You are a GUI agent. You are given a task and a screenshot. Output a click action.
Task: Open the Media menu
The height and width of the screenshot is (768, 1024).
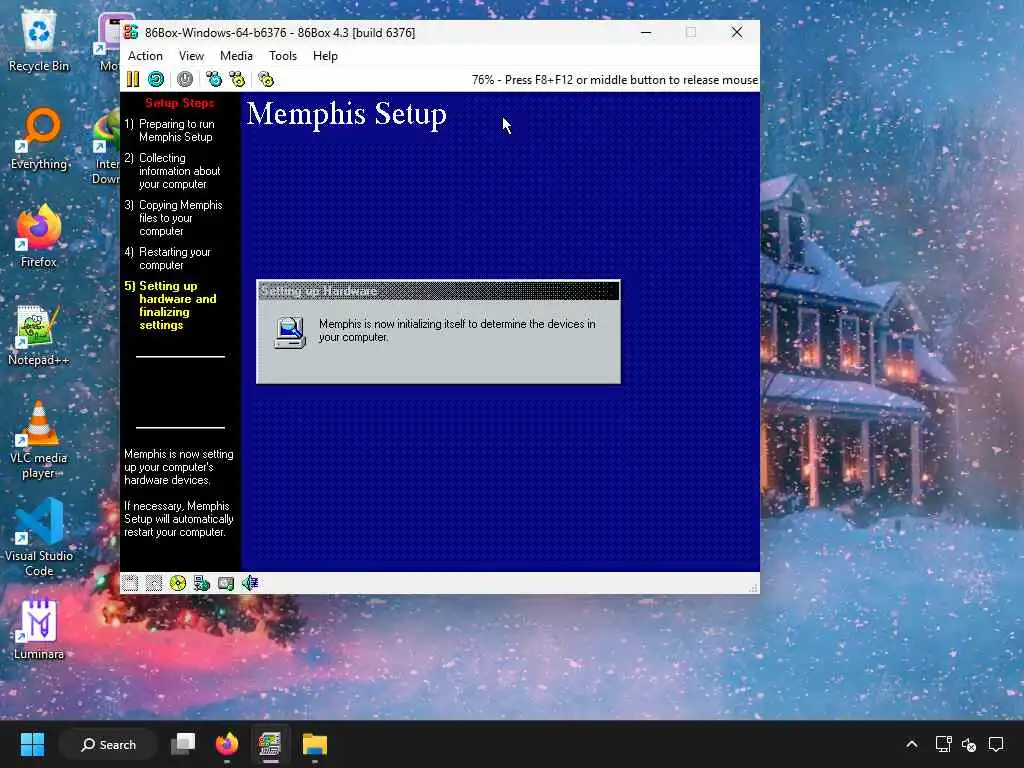click(236, 56)
